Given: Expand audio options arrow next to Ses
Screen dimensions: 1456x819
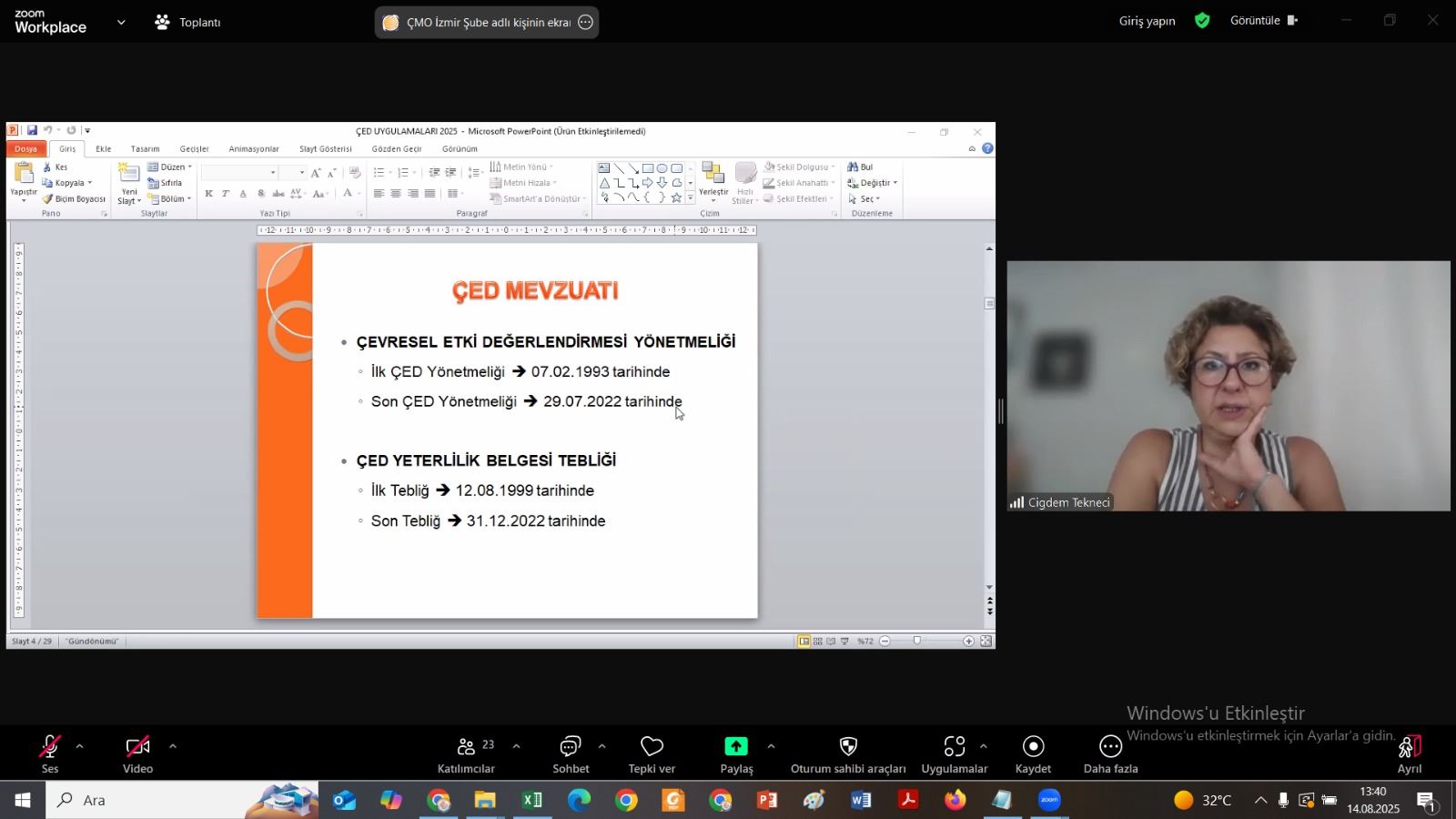Looking at the screenshot, I should (x=79, y=746).
